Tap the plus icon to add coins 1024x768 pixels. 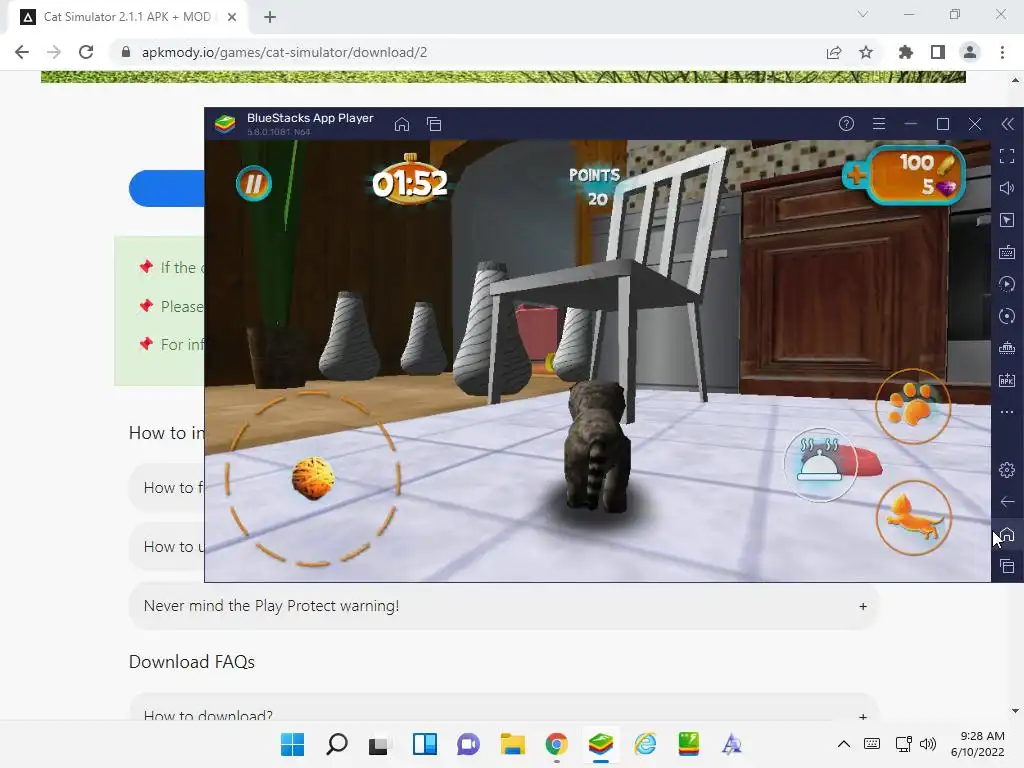855,174
